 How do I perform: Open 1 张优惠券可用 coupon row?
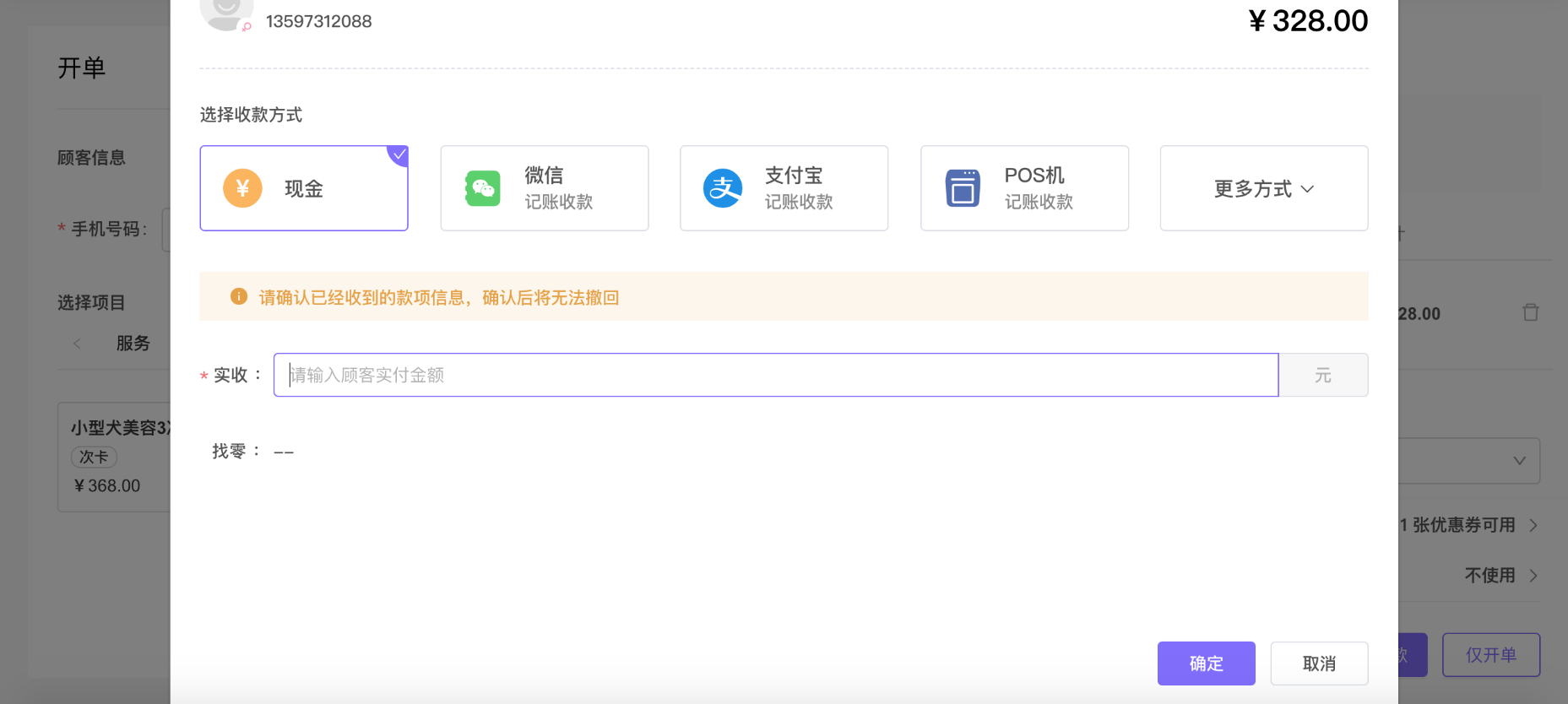[1469, 525]
